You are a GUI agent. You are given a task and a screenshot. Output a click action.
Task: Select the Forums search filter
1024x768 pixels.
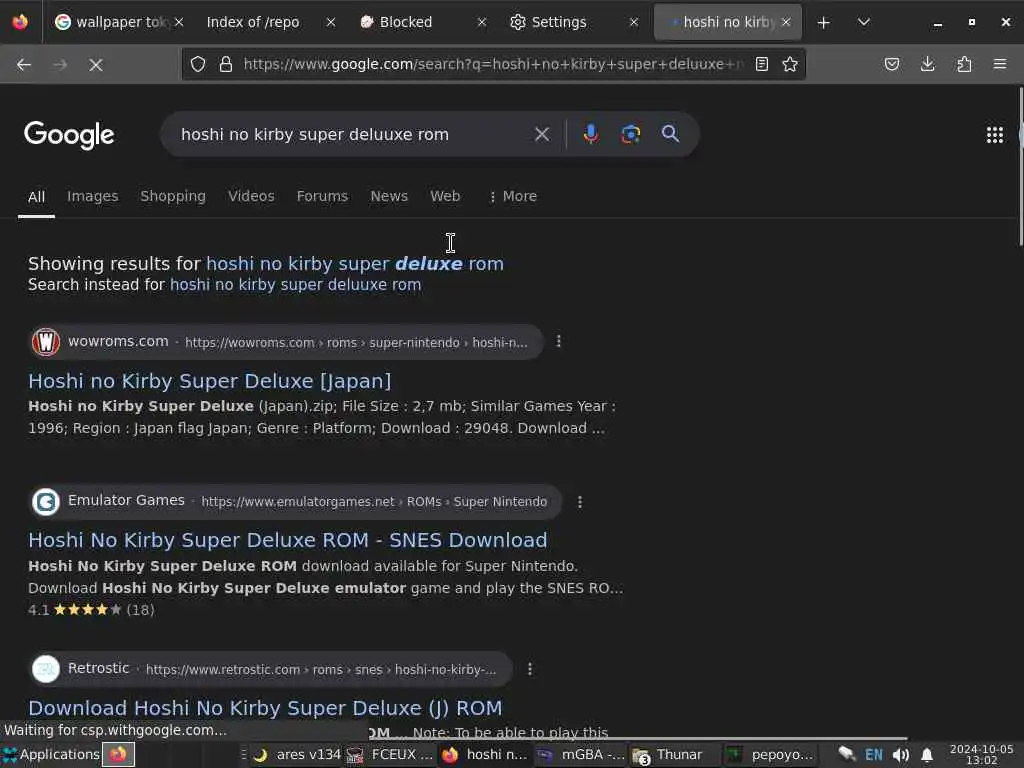tap(322, 196)
